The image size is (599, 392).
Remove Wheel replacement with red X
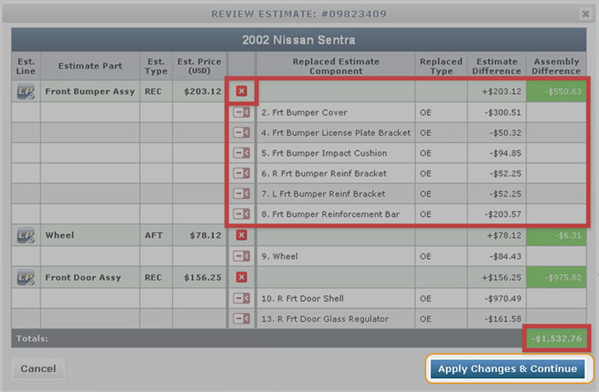[x=241, y=235]
